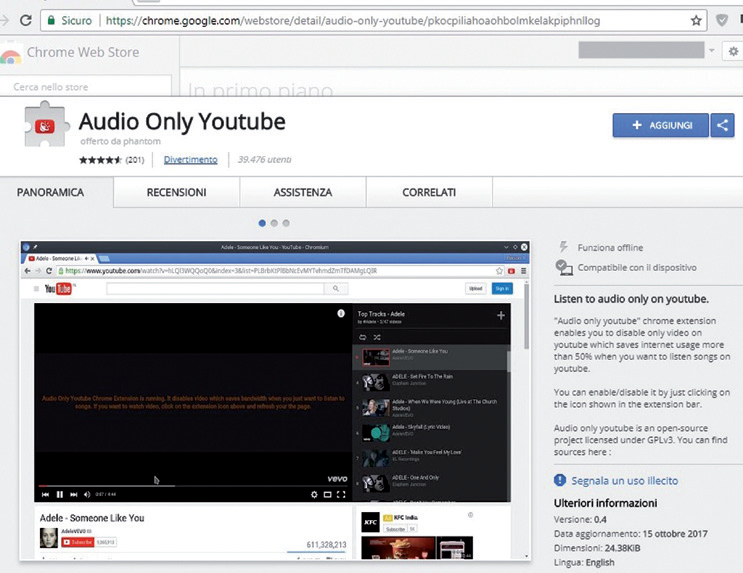The image size is (743, 573).
Task: Click YouTube search magnifier button
Action: (x=336, y=288)
